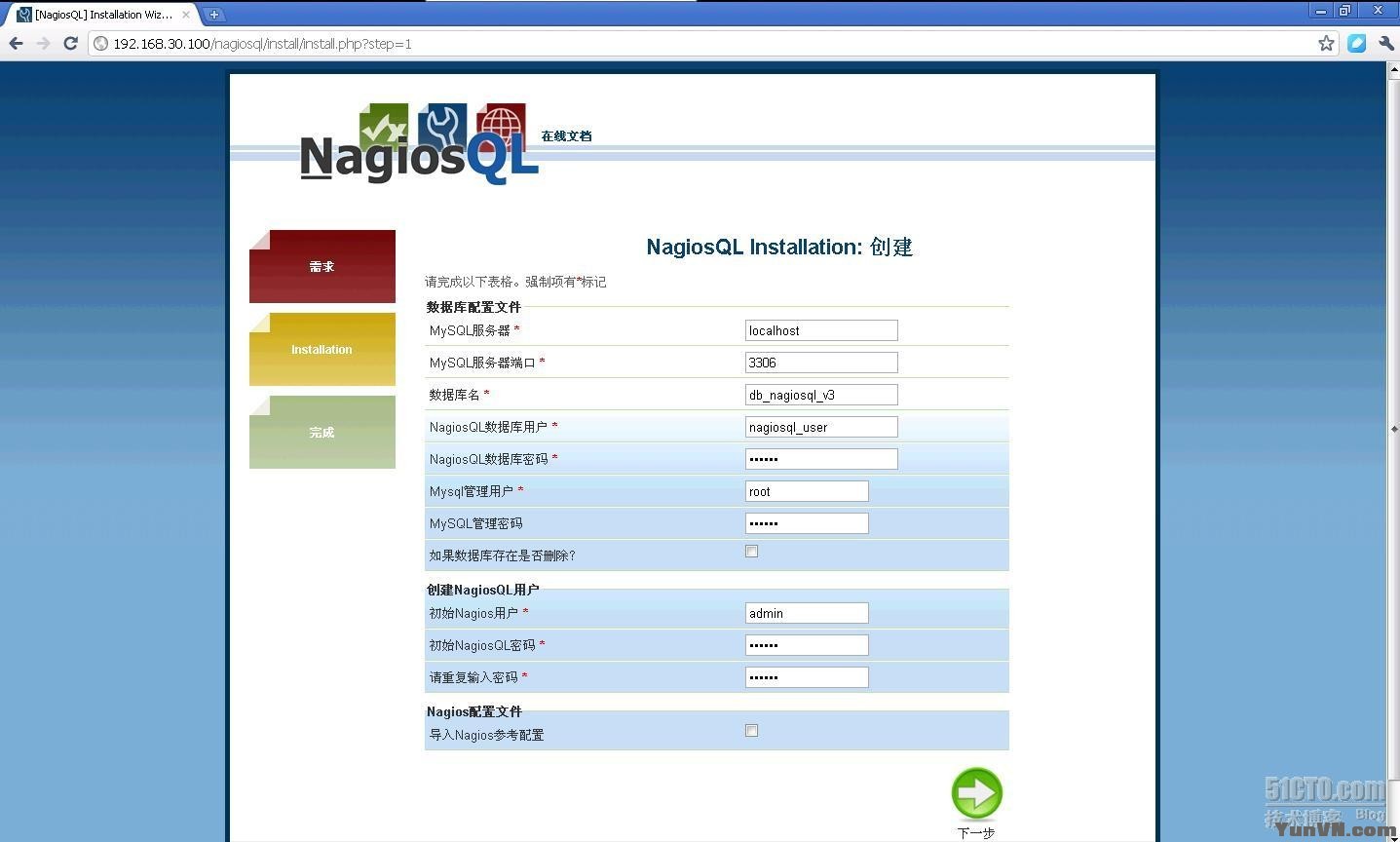
Task: Bookmark this page with the star icon
Action: click(1326, 43)
